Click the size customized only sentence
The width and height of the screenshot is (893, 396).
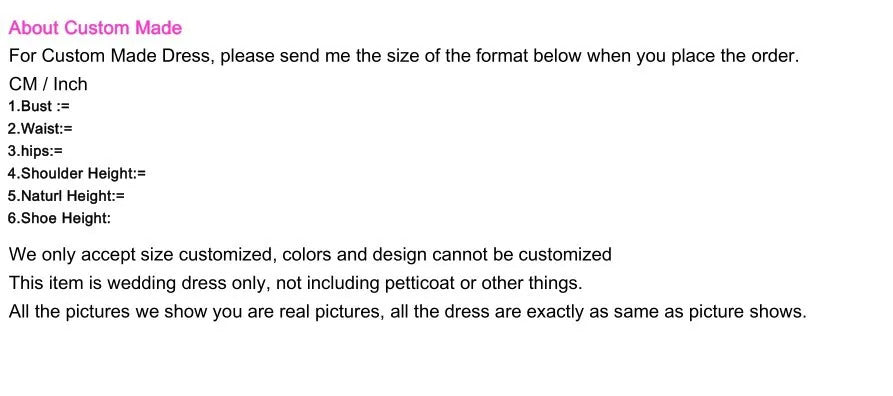pyautogui.click(x=310, y=254)
